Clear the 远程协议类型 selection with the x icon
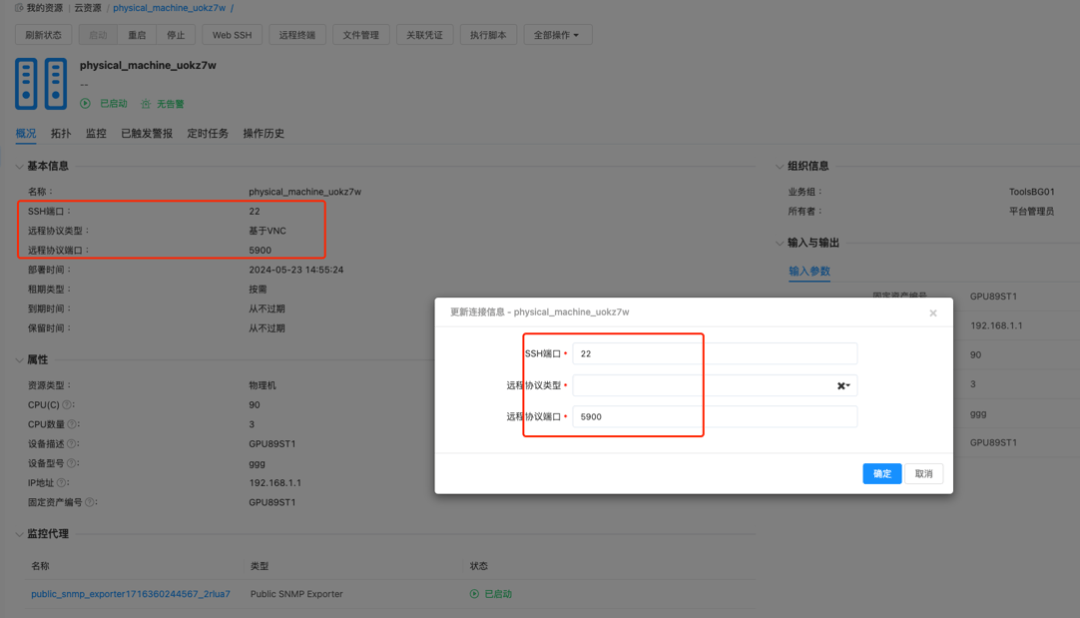1080x618 pixels. (x=840, y=385)
